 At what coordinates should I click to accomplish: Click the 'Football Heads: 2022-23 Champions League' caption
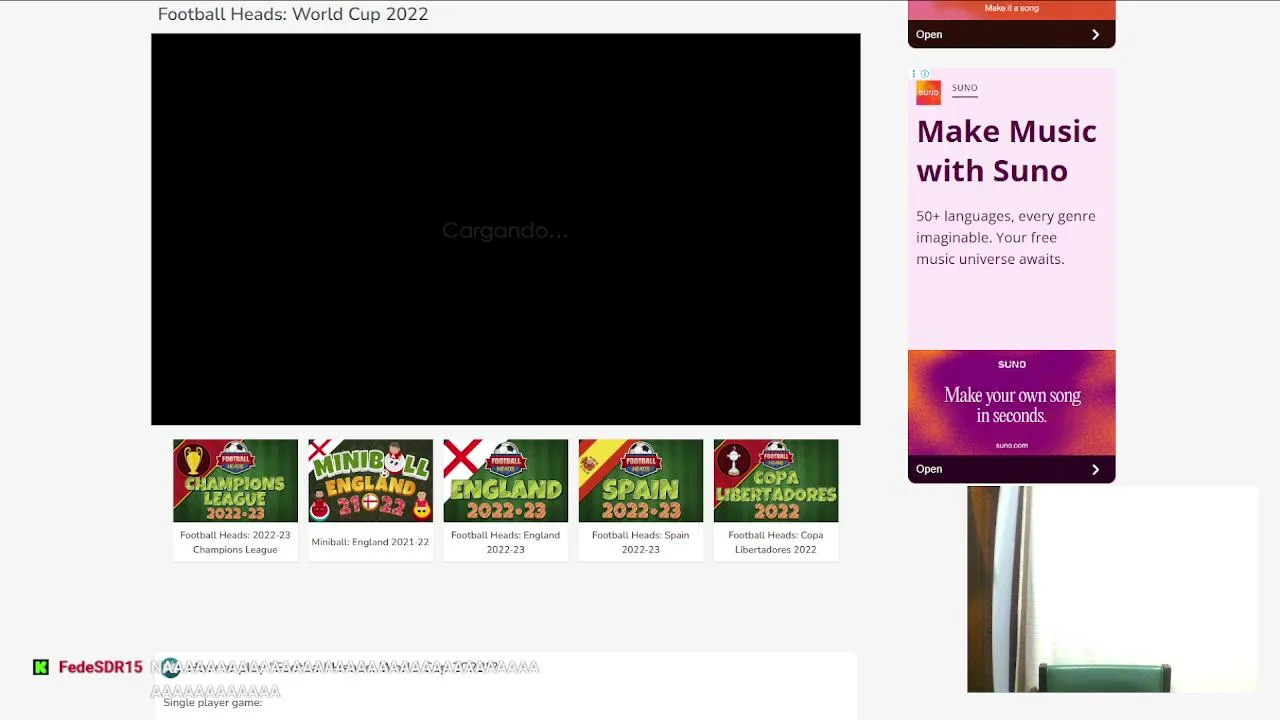(235, 542)
